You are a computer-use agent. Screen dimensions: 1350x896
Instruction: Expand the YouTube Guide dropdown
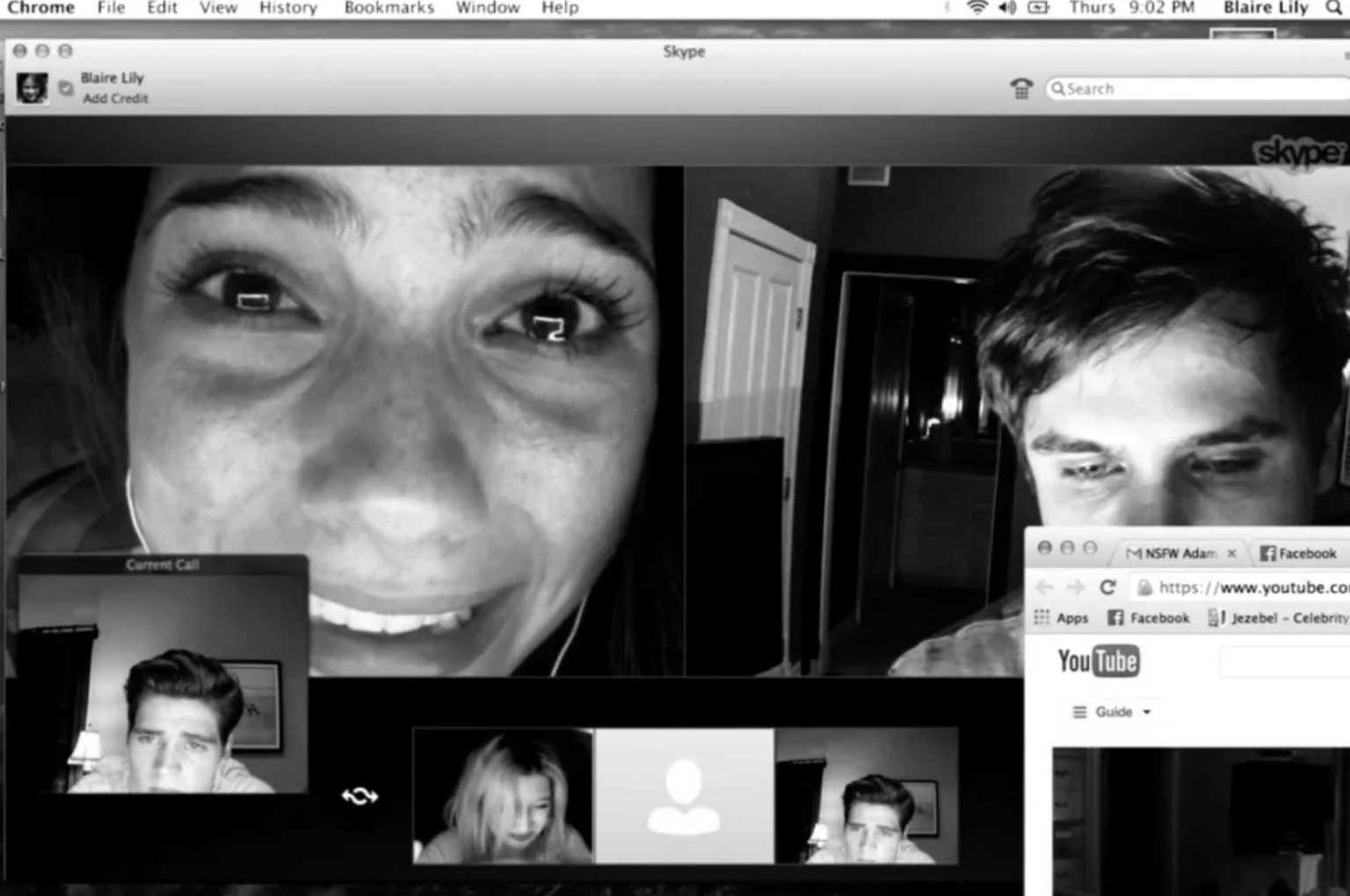pyautogui.click(x=1112, y=712)
